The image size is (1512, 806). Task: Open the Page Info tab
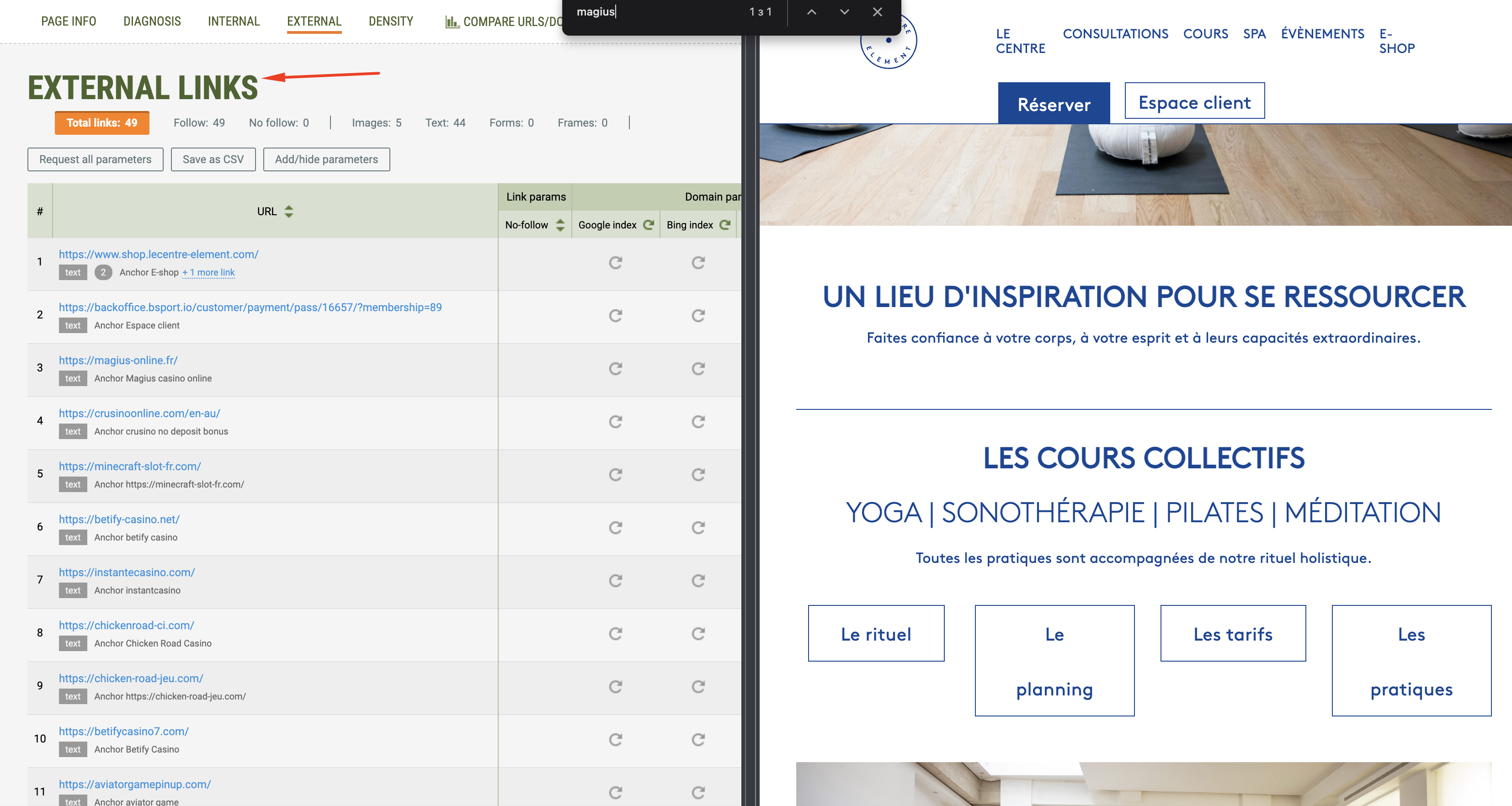point(69,21)
